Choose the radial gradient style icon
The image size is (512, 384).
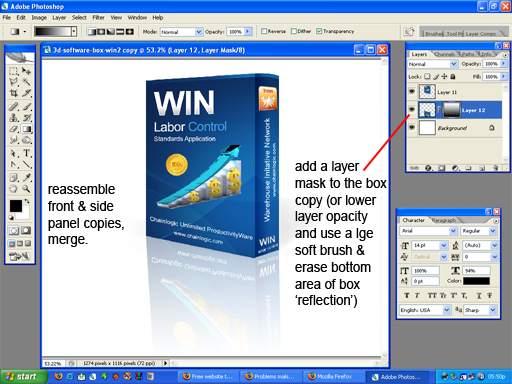click(x=101, y=32)
